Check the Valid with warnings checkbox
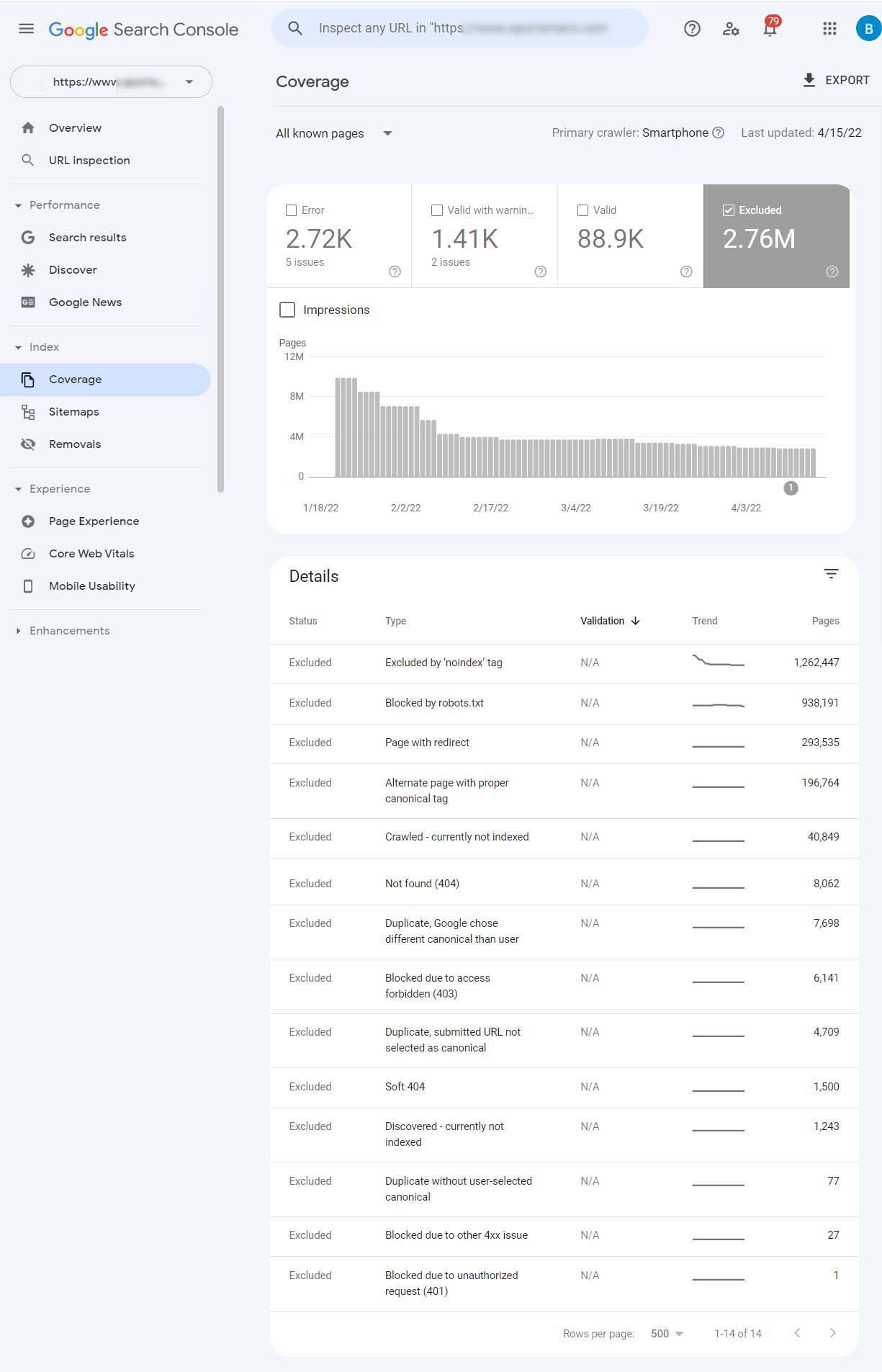The width and height of the screenshot is (882, 1372). point(437,210)
